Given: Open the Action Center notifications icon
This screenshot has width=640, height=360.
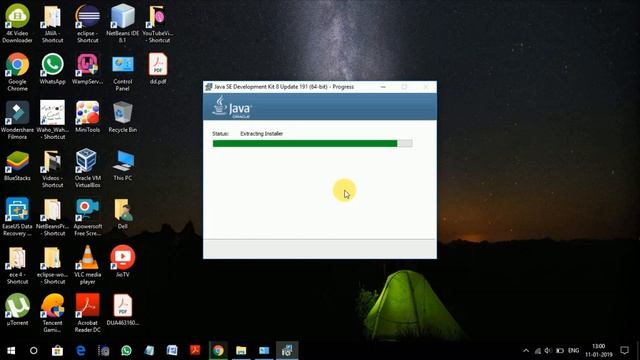Looking at the screenshot, I should point(624,350).
